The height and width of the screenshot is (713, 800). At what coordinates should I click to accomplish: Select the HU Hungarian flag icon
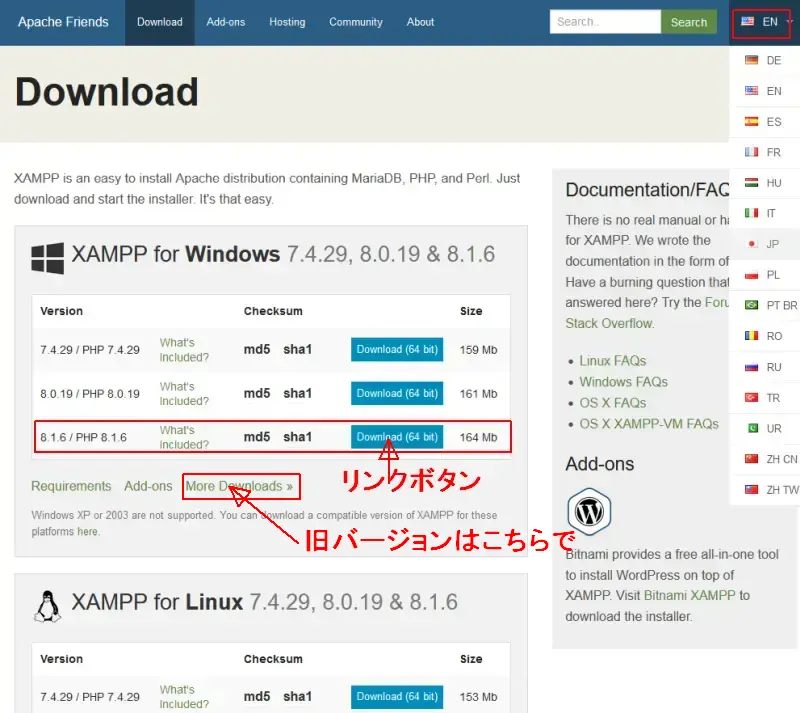coord(751,183)
